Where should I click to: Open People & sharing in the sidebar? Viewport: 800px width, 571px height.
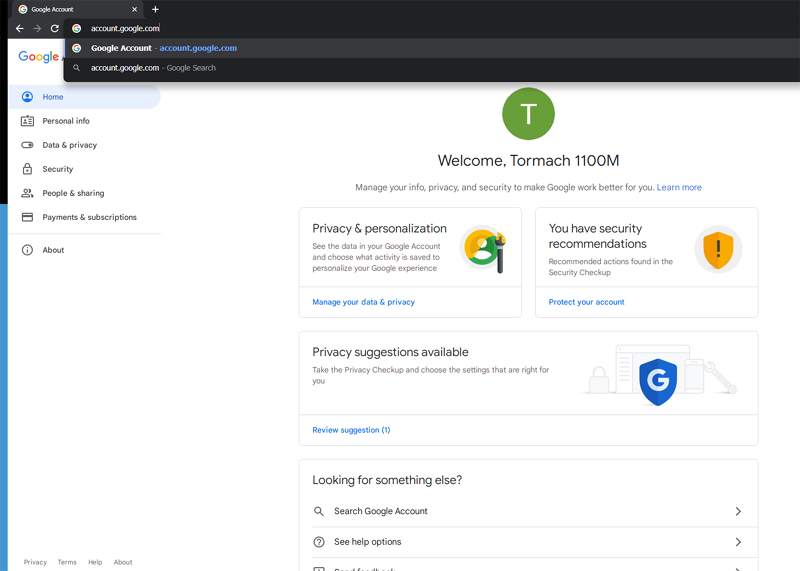point(85,193)
